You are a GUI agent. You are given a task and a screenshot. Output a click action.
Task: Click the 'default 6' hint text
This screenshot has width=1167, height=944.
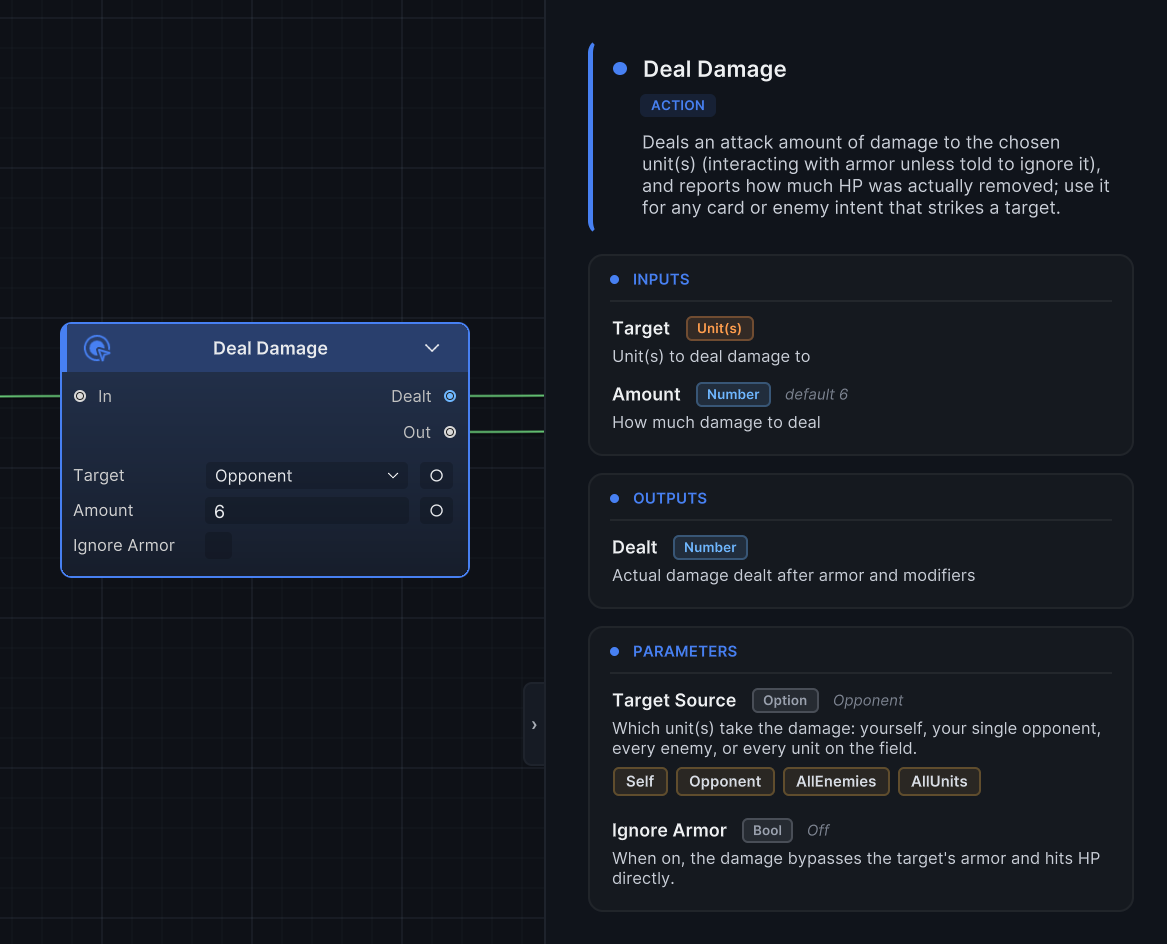[816, 395]
